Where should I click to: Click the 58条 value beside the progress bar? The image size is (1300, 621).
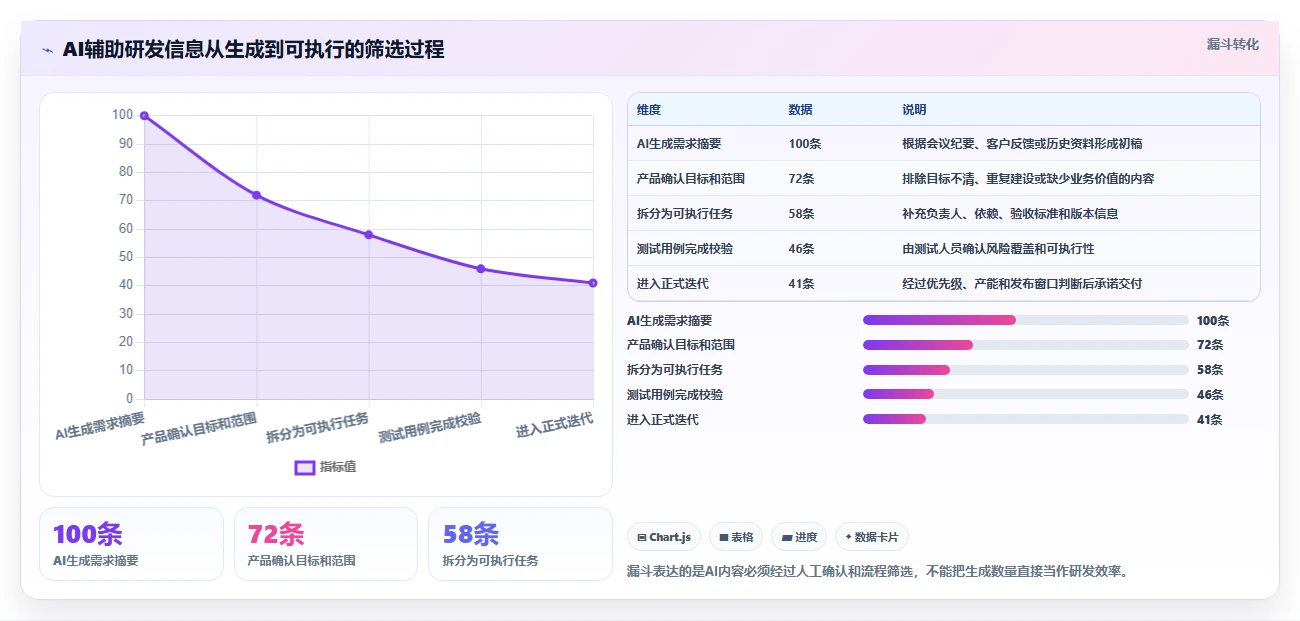(x=1210, y=370)
